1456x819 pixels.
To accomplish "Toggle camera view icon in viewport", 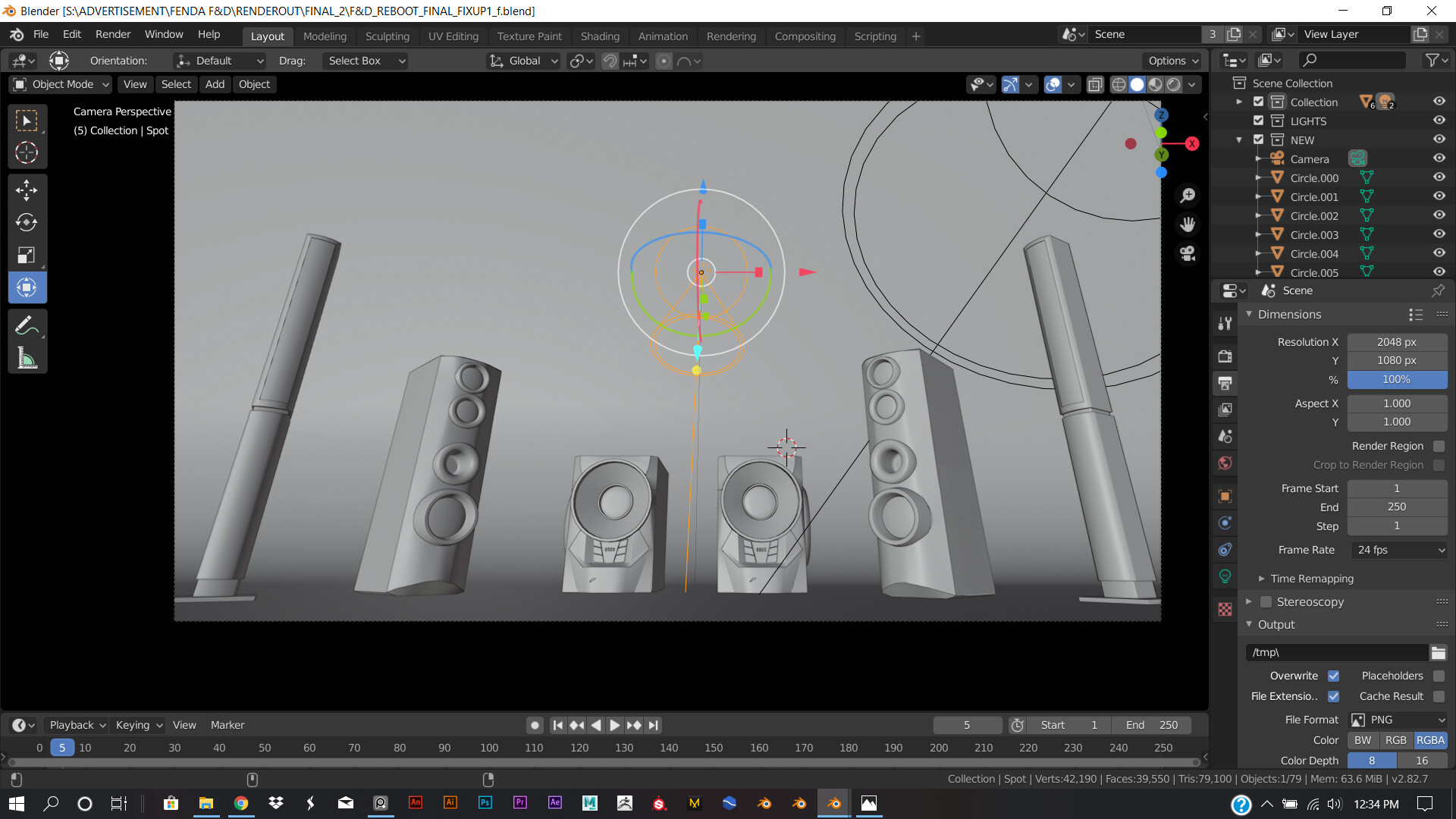I will point(1188,253).
